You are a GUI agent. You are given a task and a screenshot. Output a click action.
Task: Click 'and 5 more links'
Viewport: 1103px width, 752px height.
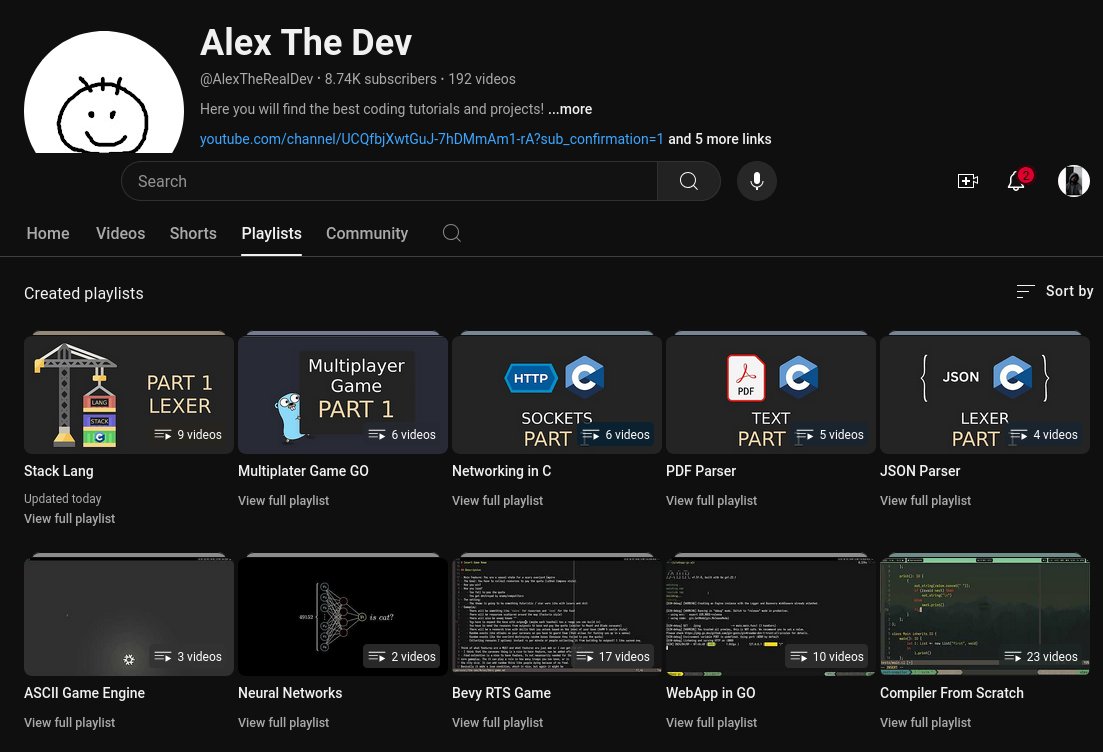click(x=720, y=139)
